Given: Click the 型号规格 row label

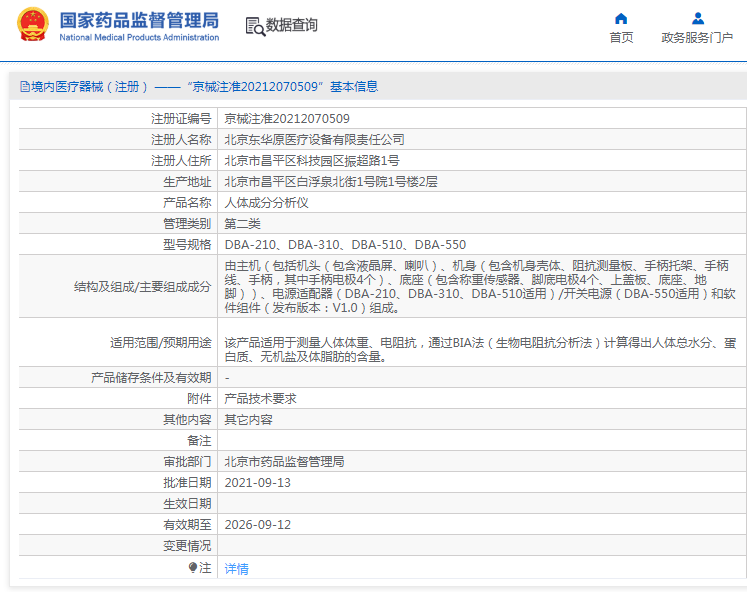Looking at the screenshot, I should click(x=187, y=244).
